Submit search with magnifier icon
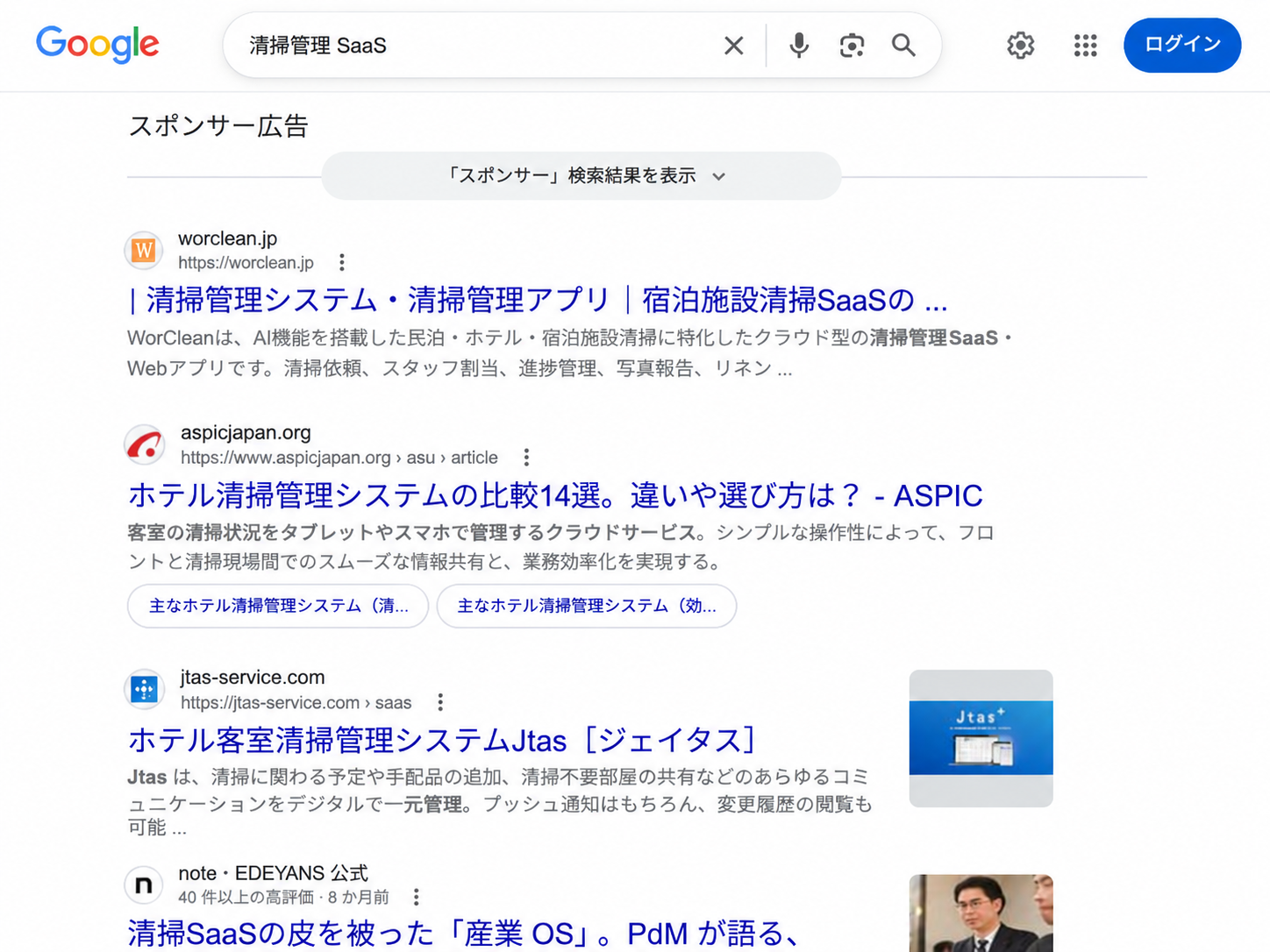1270x952 pixels. tap(903, 46)
